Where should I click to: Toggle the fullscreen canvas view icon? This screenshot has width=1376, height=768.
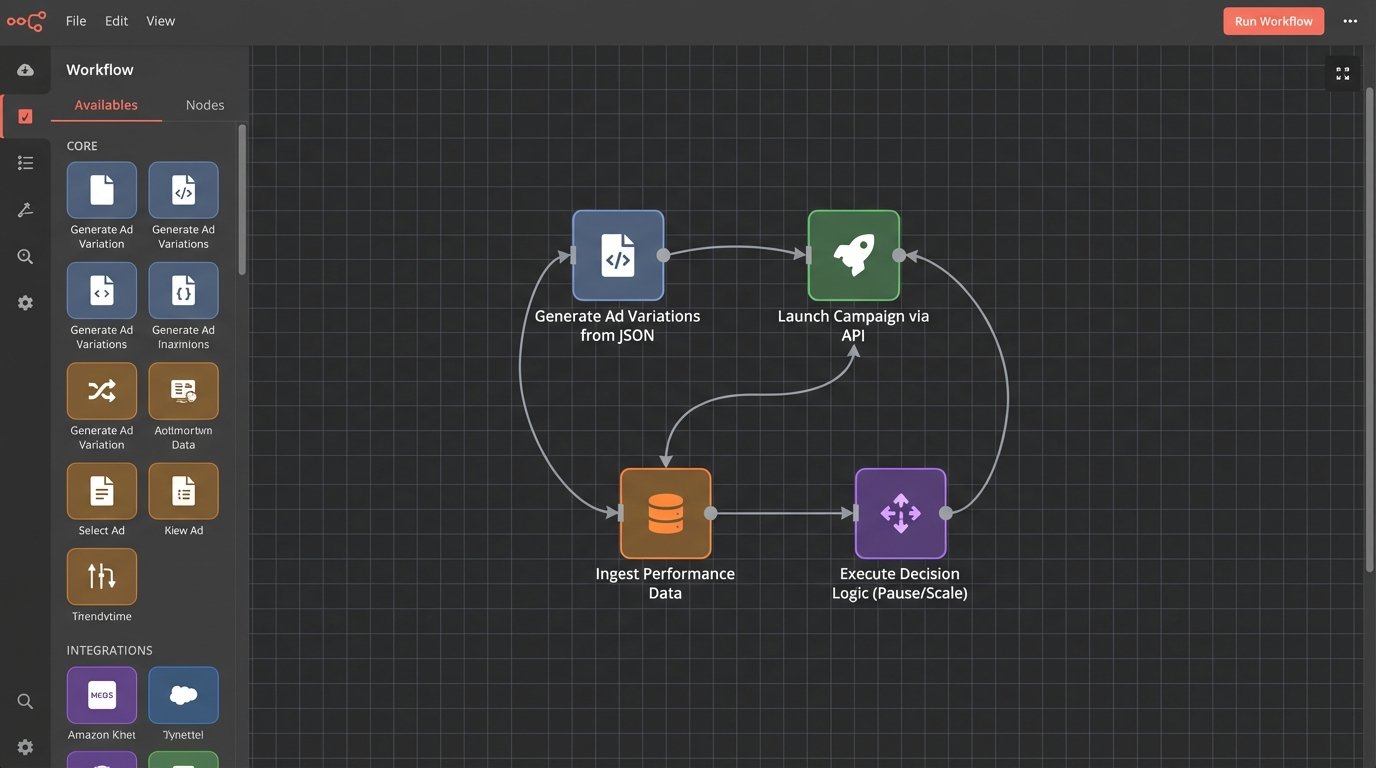(x=1342, y=72)
